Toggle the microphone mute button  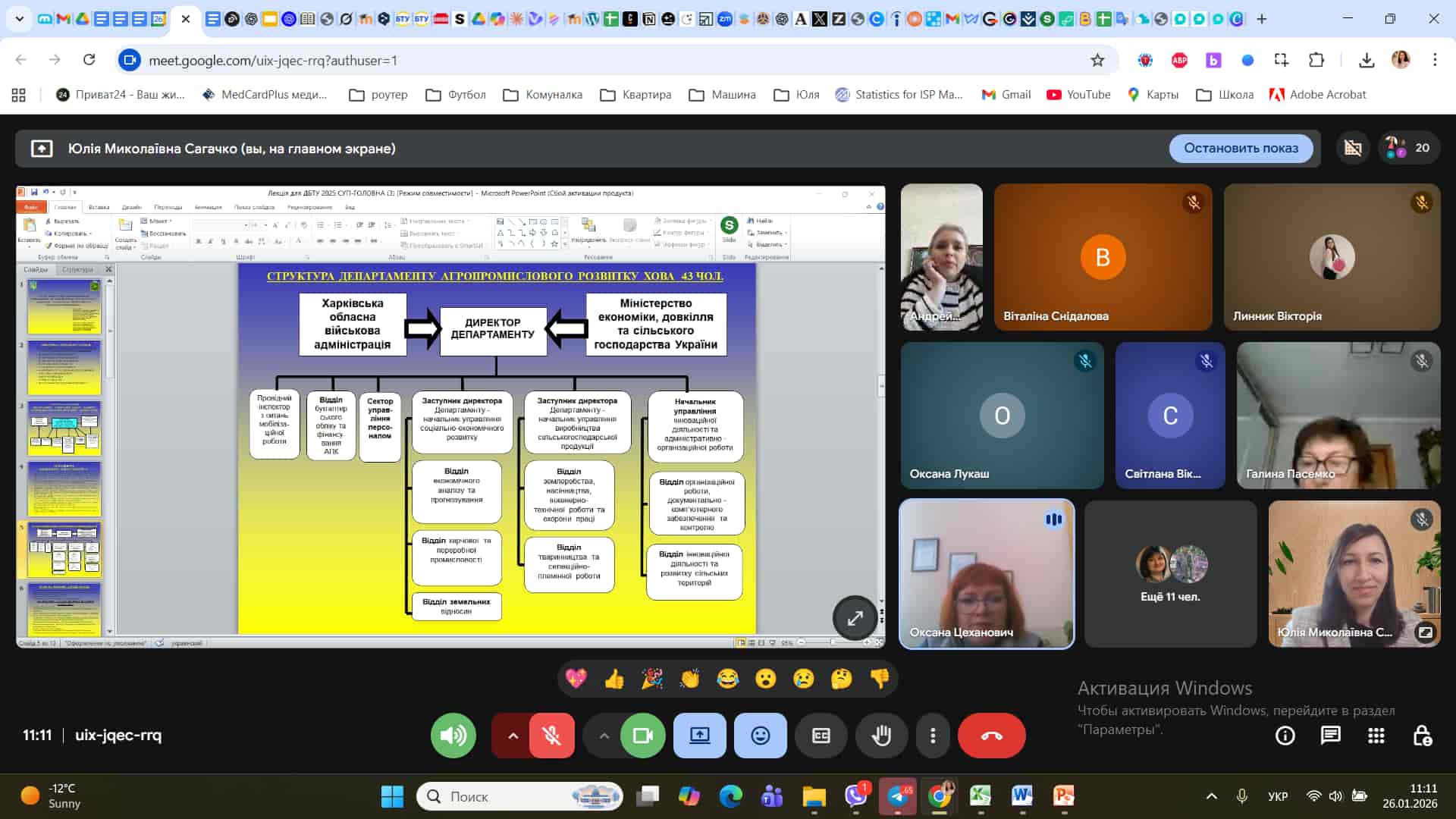pyautogui.click(x=552, y=736)
